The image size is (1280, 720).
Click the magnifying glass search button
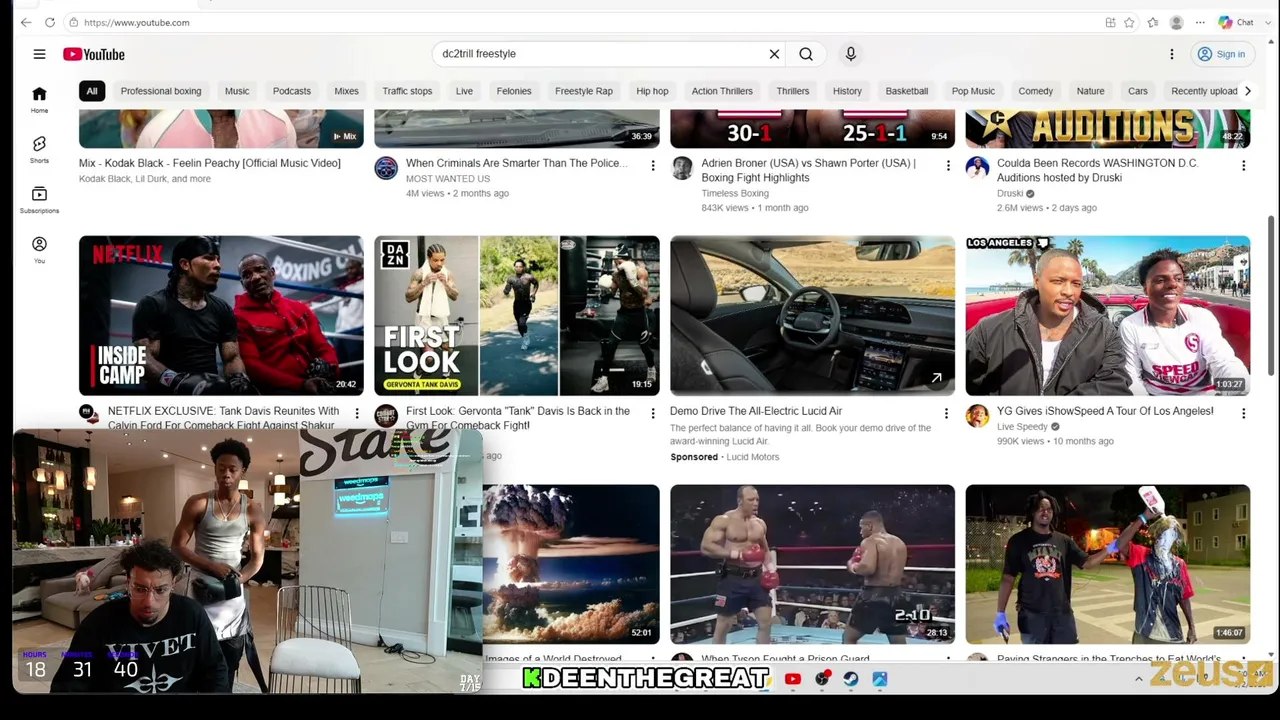(x=806, y=54)
